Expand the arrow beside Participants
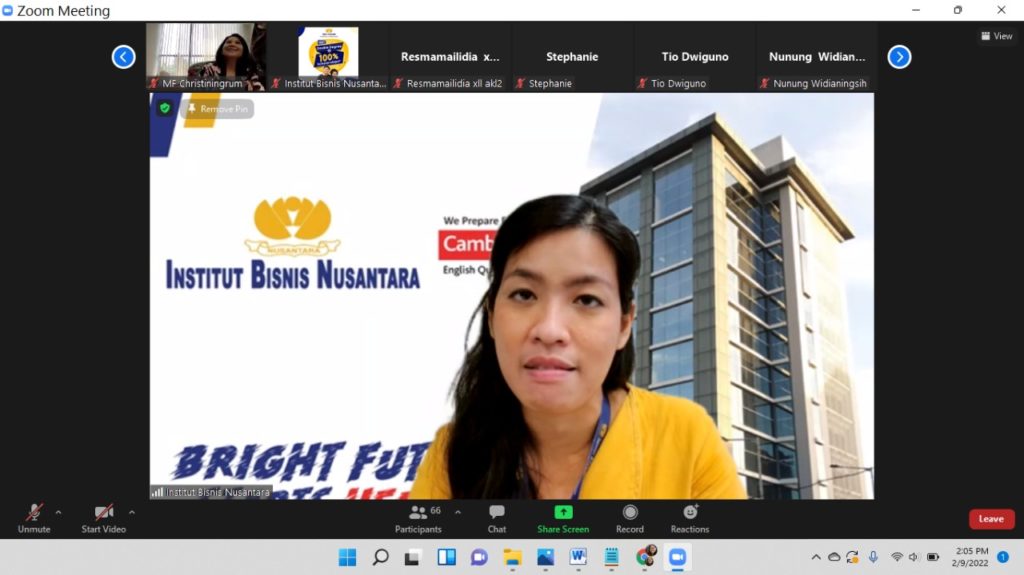1024x575 pixels. (458, 513)
